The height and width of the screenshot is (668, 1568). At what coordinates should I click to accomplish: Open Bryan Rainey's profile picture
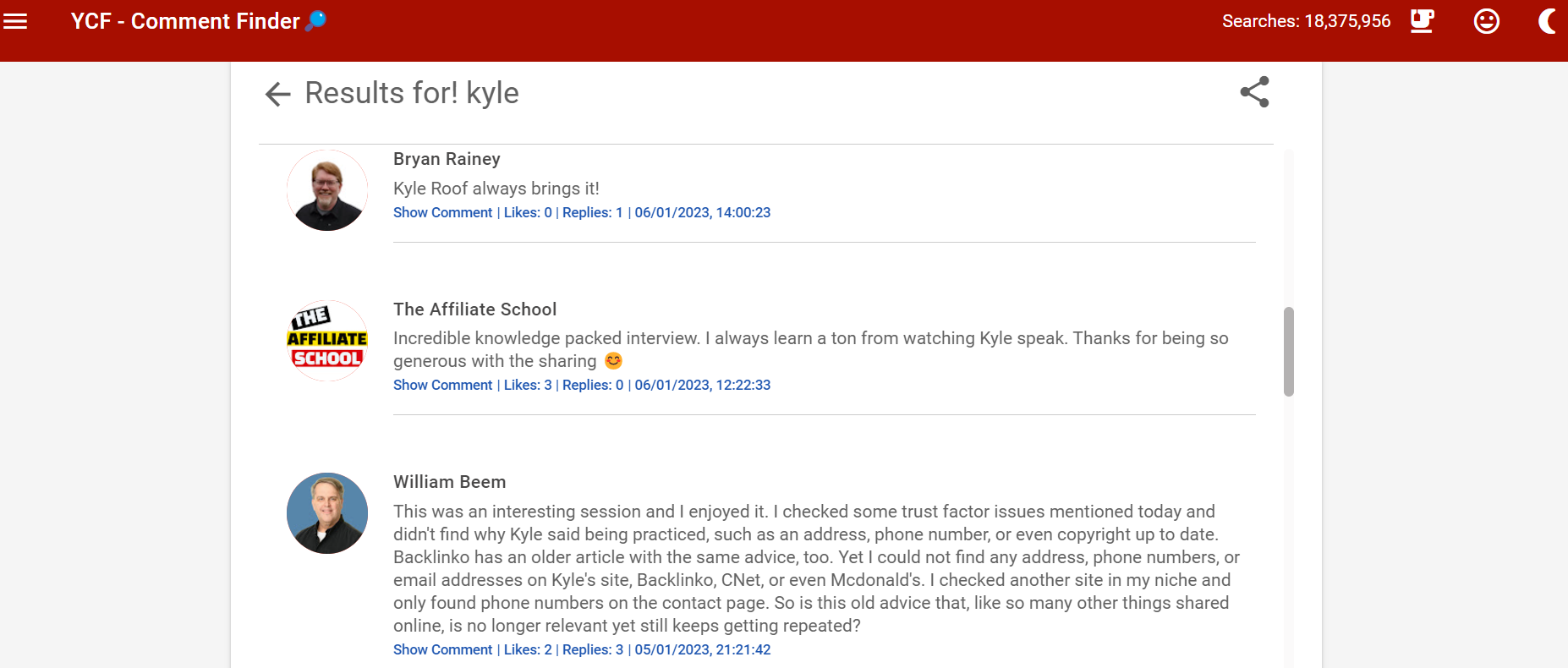(x=327, y=190)
